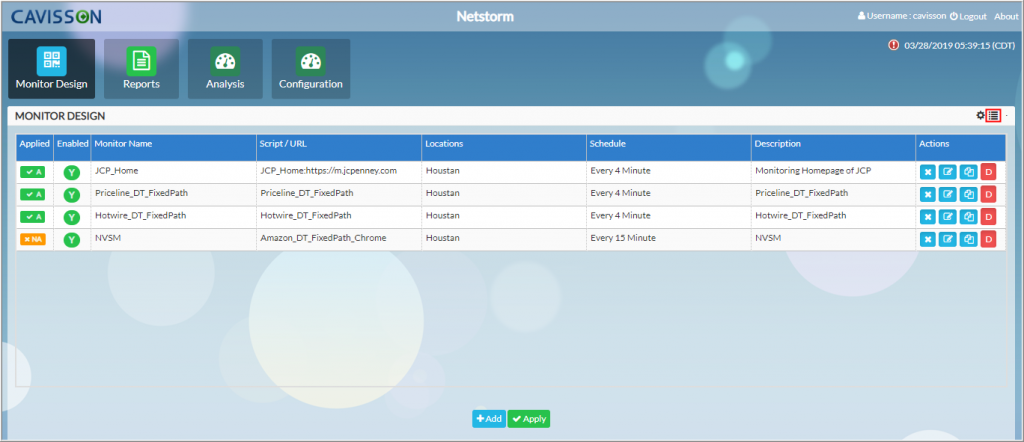The width and height of the screenshot is (1024, 442).
Task: Click the Every 15 Minute schedule cell
Action: (669, 239)
